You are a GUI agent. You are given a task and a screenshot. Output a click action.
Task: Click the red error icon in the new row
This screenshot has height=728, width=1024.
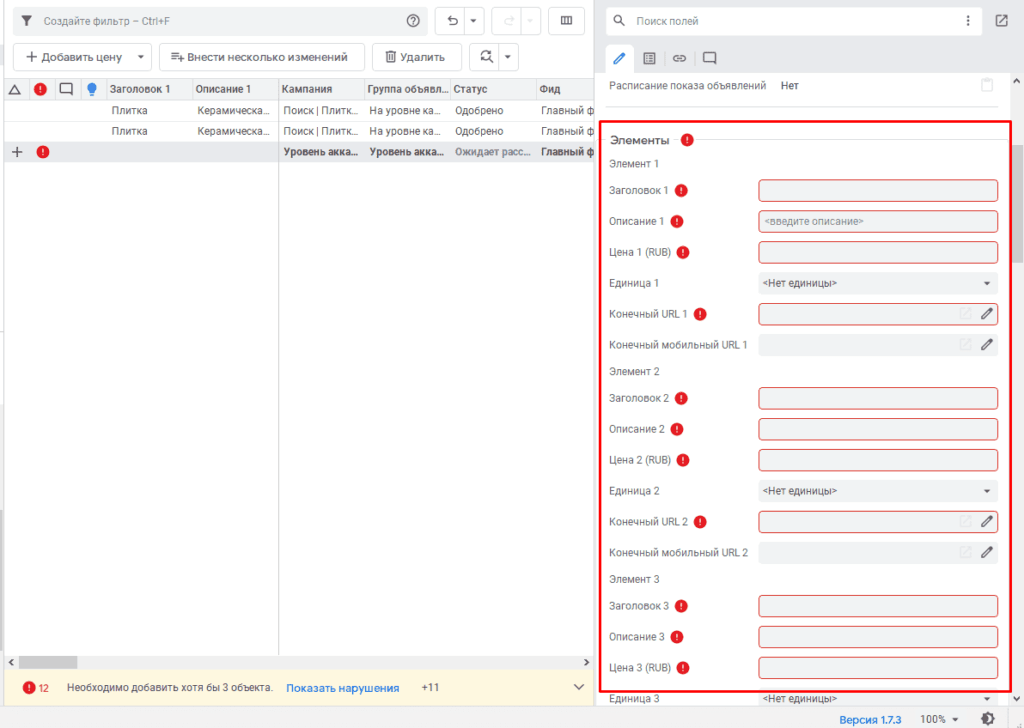click(x=42, y=152)
